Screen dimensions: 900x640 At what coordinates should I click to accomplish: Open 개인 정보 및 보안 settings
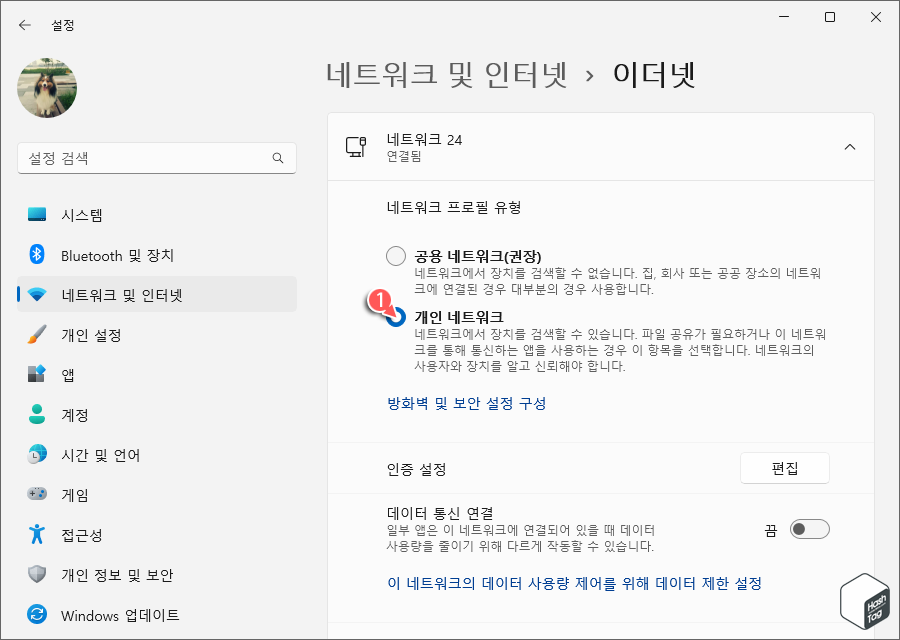[x=115, y=575]
